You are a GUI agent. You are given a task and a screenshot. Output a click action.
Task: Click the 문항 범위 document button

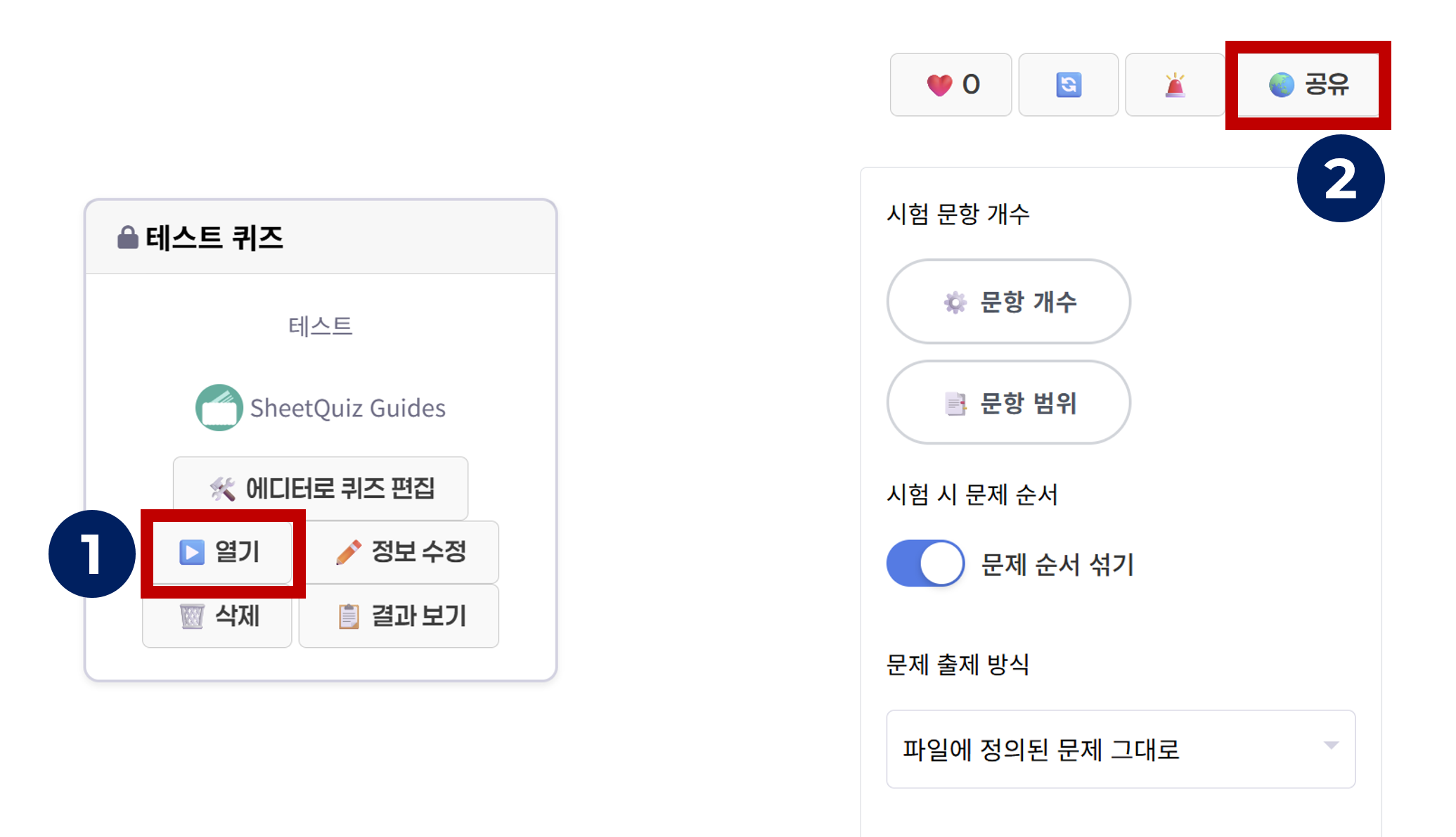[1008, 403]
